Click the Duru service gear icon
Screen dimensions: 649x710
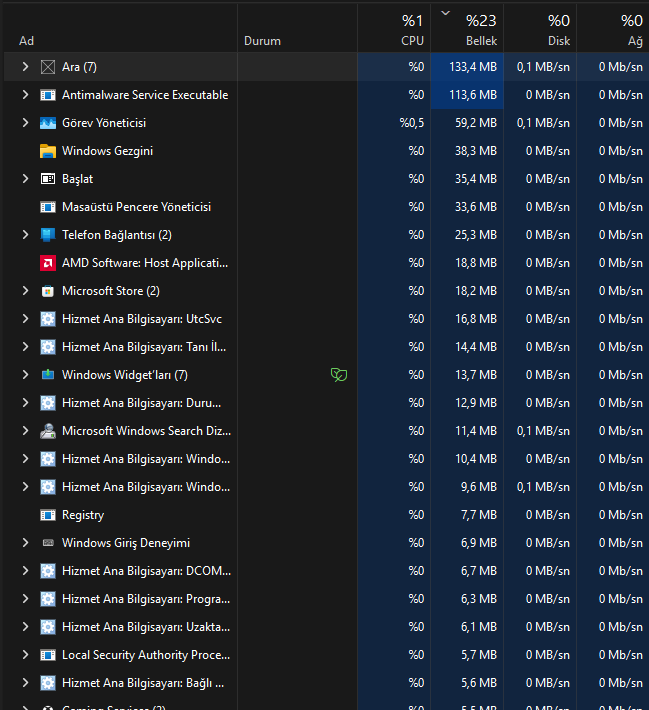pyautogui.click(x=48, y=403)
